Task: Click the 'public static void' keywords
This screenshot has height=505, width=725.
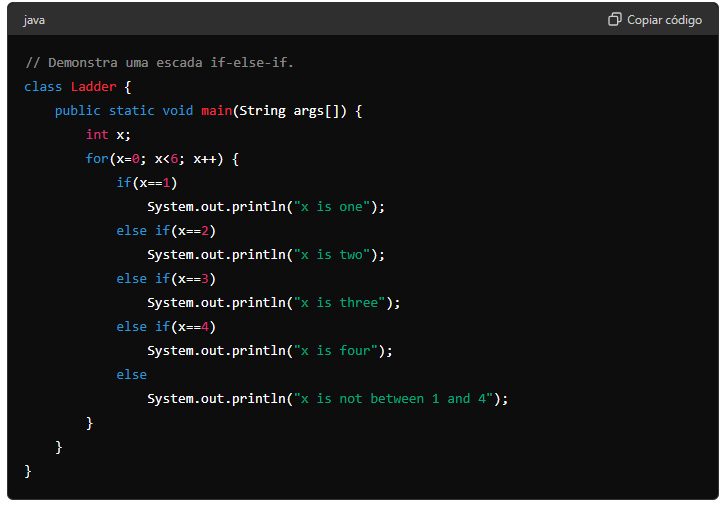Action: 124,111
